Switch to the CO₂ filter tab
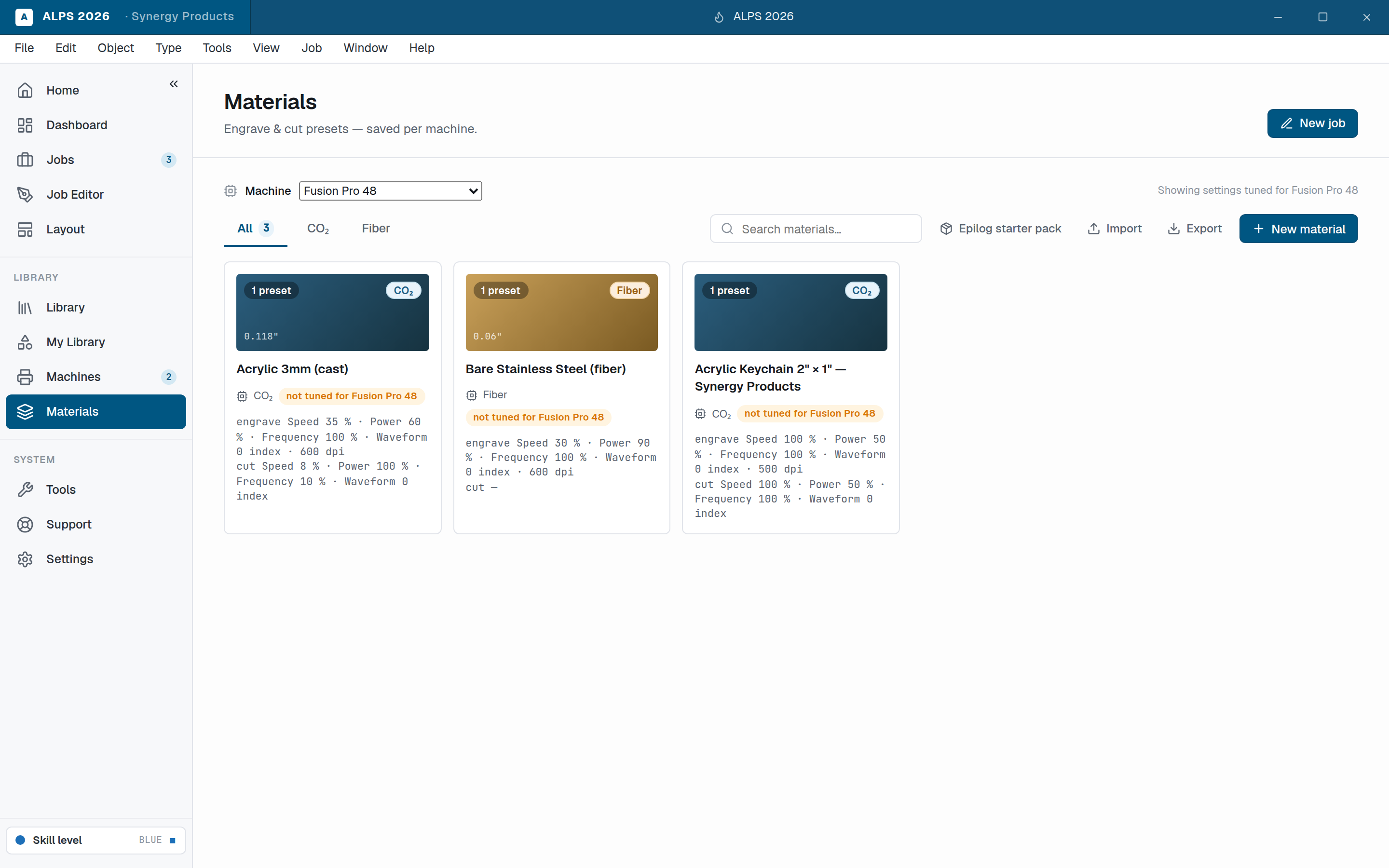 (x=318, y=229)
